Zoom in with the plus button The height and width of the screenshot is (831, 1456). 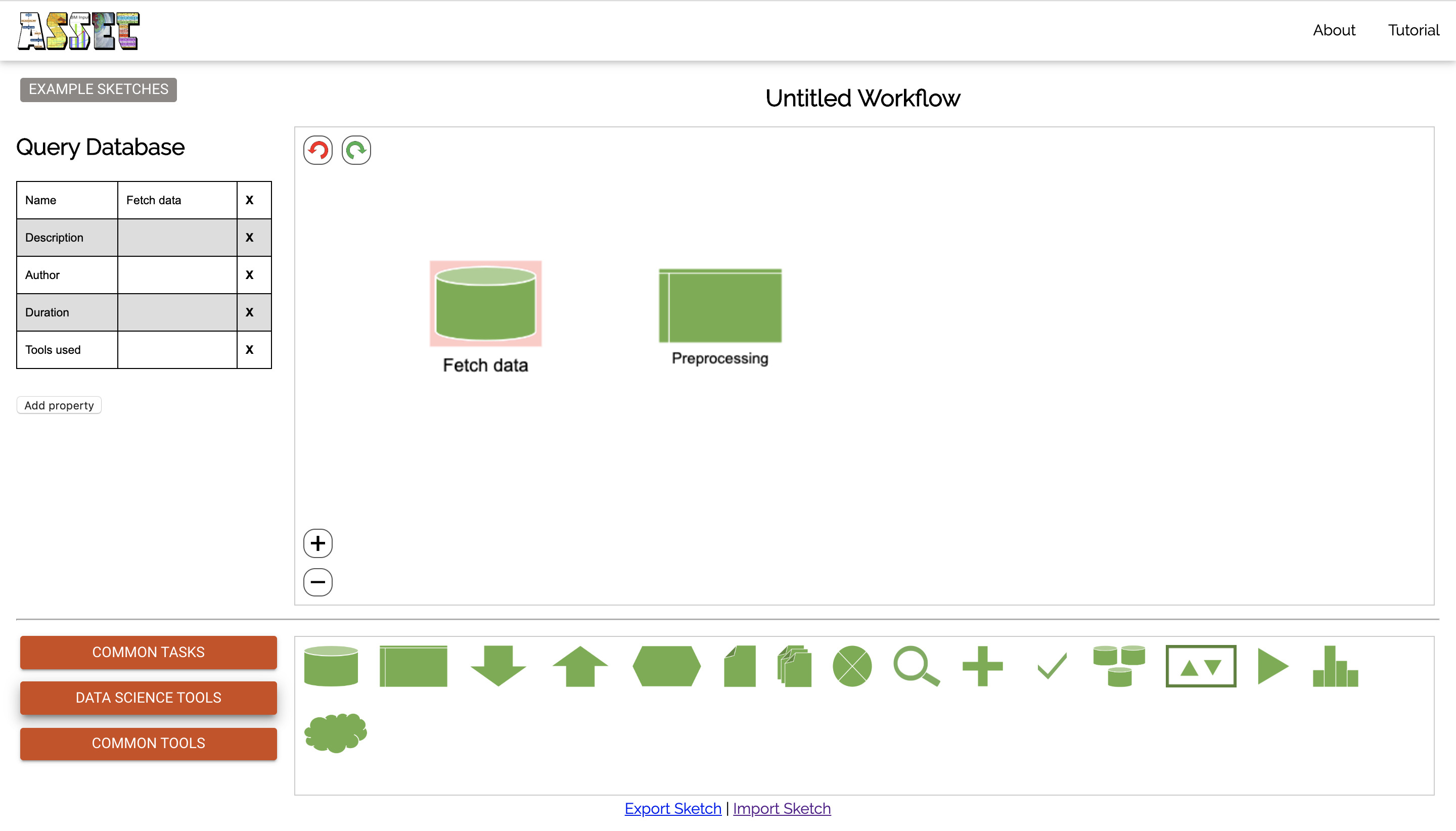click(x=318, y=543)
